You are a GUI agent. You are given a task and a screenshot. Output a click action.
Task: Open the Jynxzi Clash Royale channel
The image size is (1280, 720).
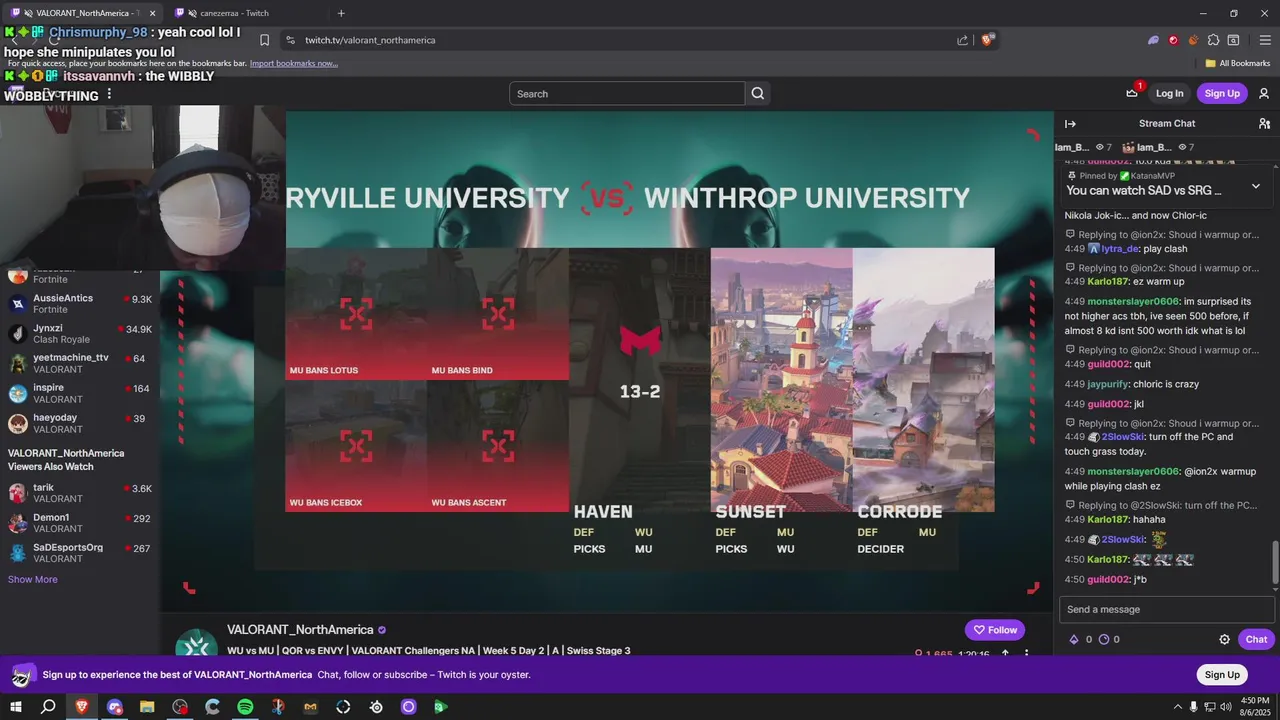pyautogui.click(x=80, y=334)
